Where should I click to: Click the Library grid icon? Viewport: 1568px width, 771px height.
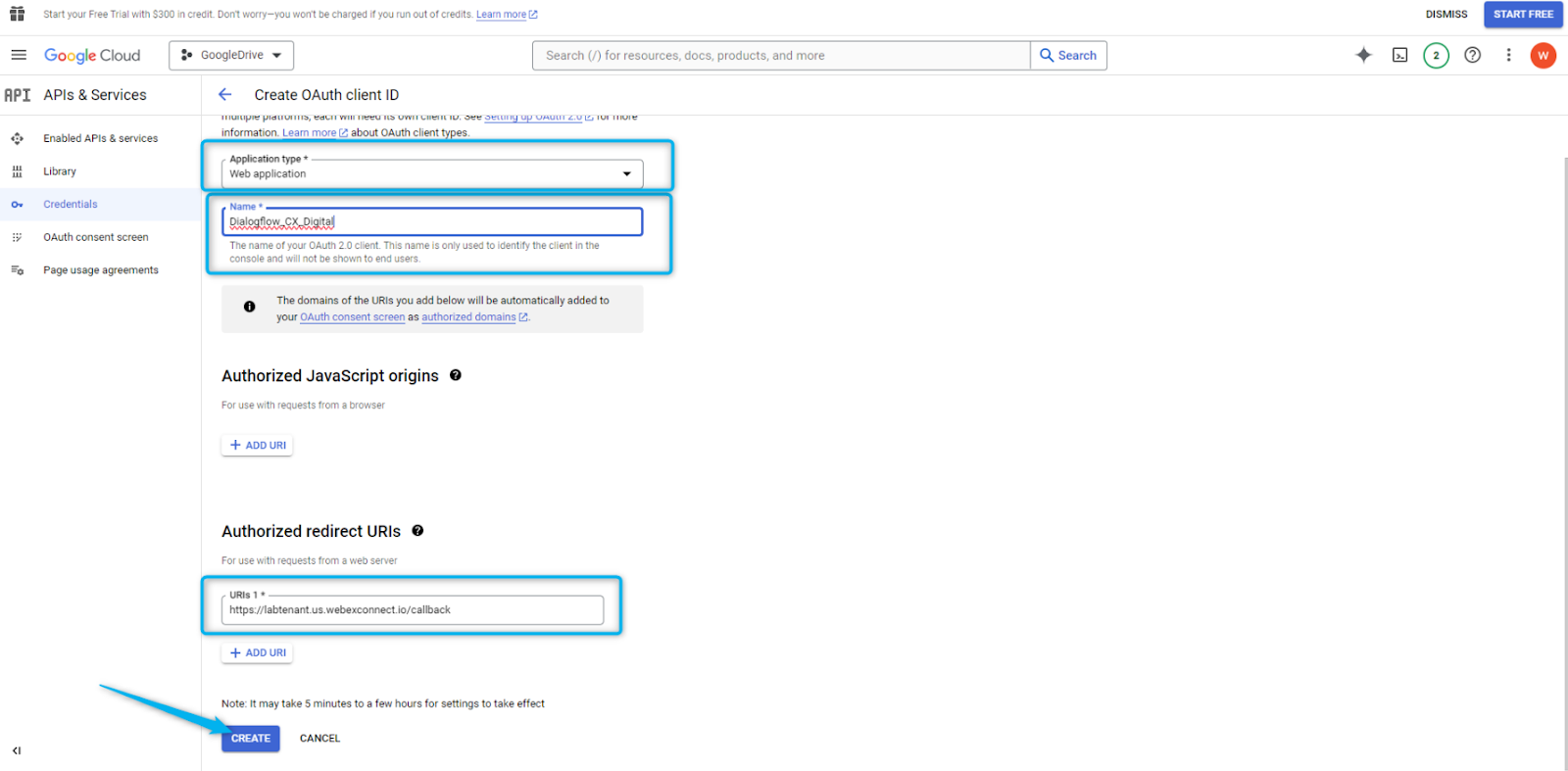[17, 171]
